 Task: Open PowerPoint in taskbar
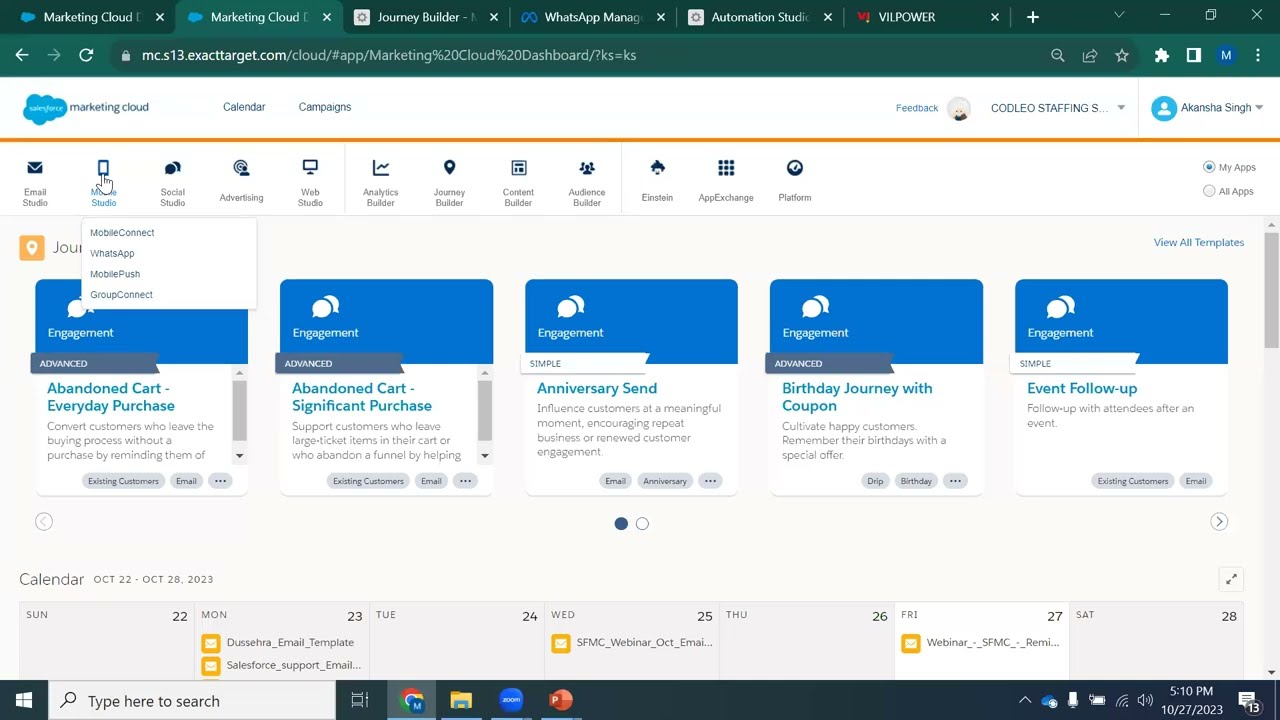coord(560,700)
